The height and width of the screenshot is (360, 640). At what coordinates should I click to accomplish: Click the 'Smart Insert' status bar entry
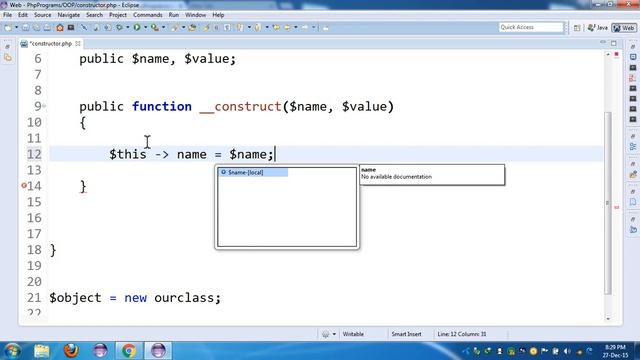click(406, 334)
